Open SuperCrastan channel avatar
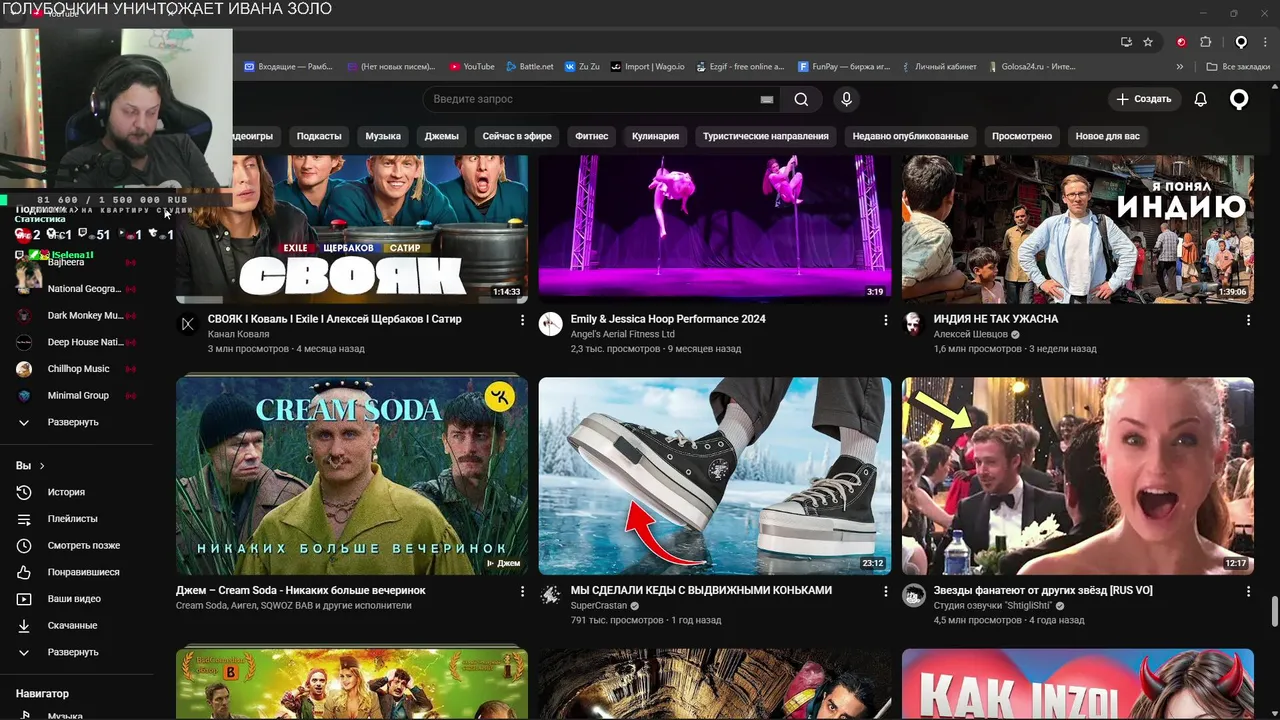The width and height of the screenshot is (1280, 720). coord(550,595)
